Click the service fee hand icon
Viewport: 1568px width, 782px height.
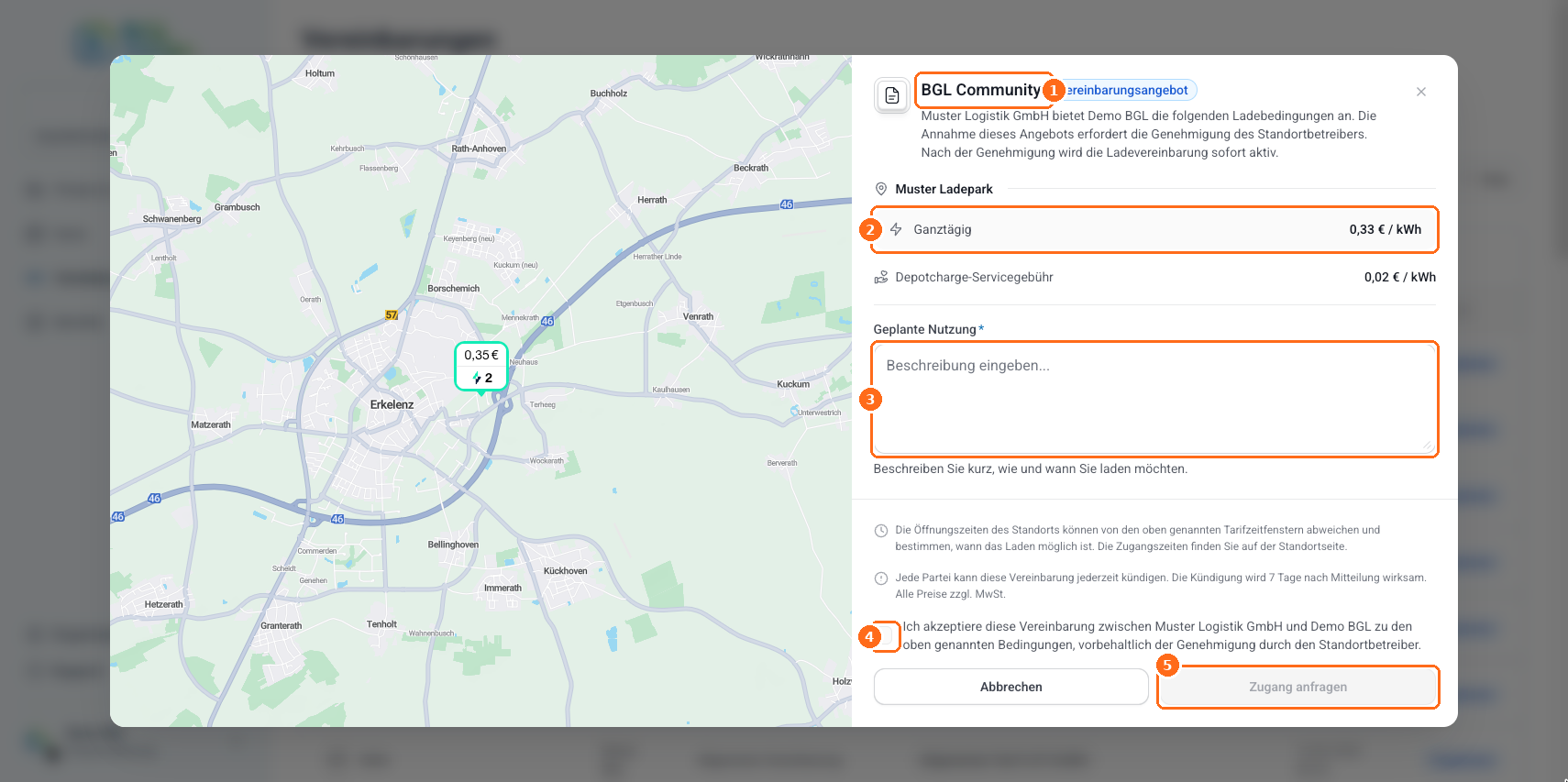click(x=881, y=277)
